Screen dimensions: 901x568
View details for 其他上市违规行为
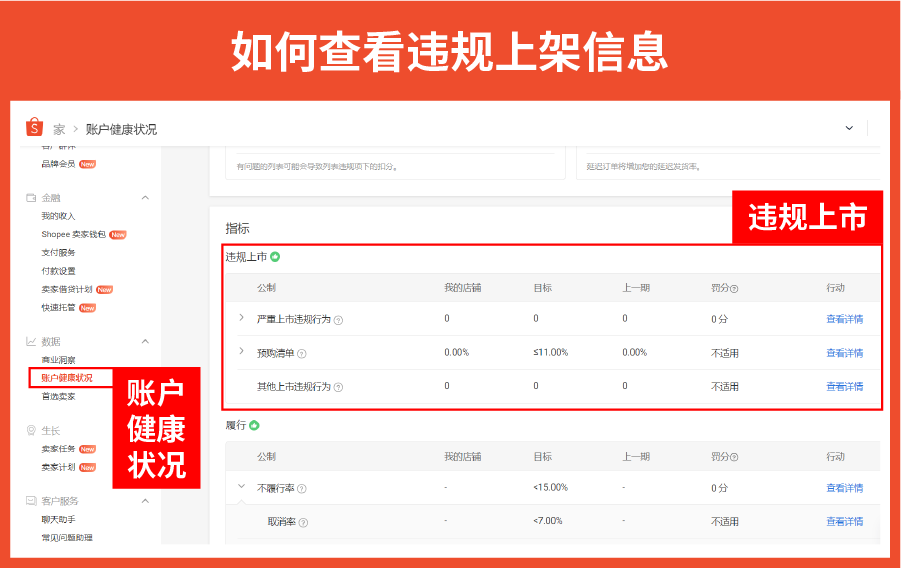pos(844,387)
